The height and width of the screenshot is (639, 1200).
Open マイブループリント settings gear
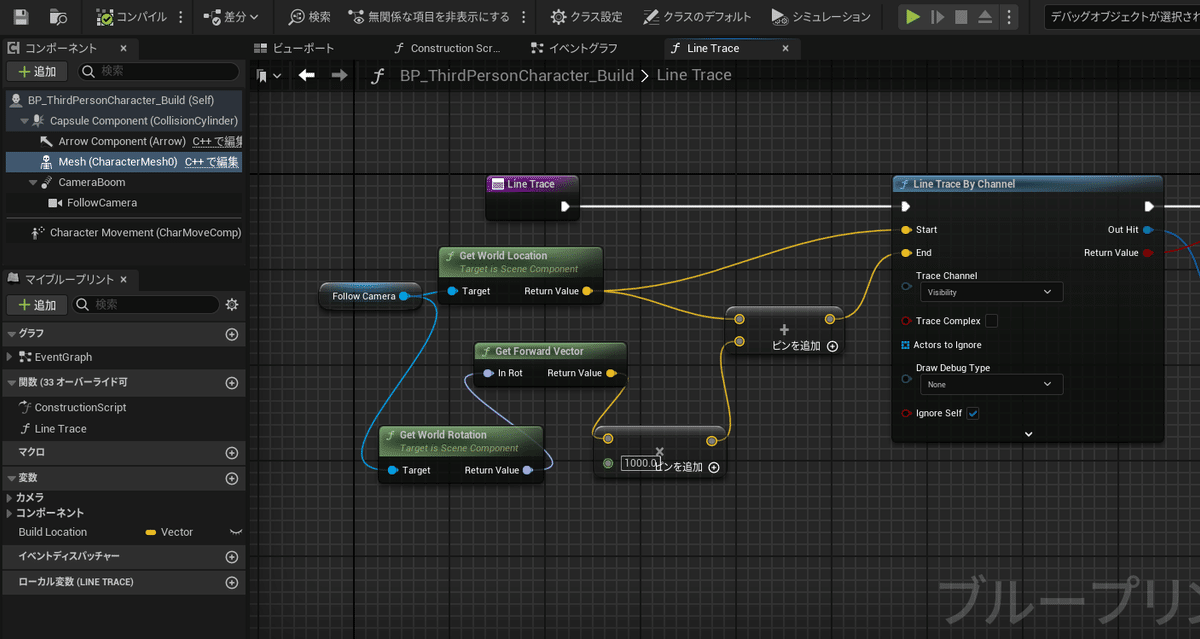pyautogui.click(x=232, y=304)
